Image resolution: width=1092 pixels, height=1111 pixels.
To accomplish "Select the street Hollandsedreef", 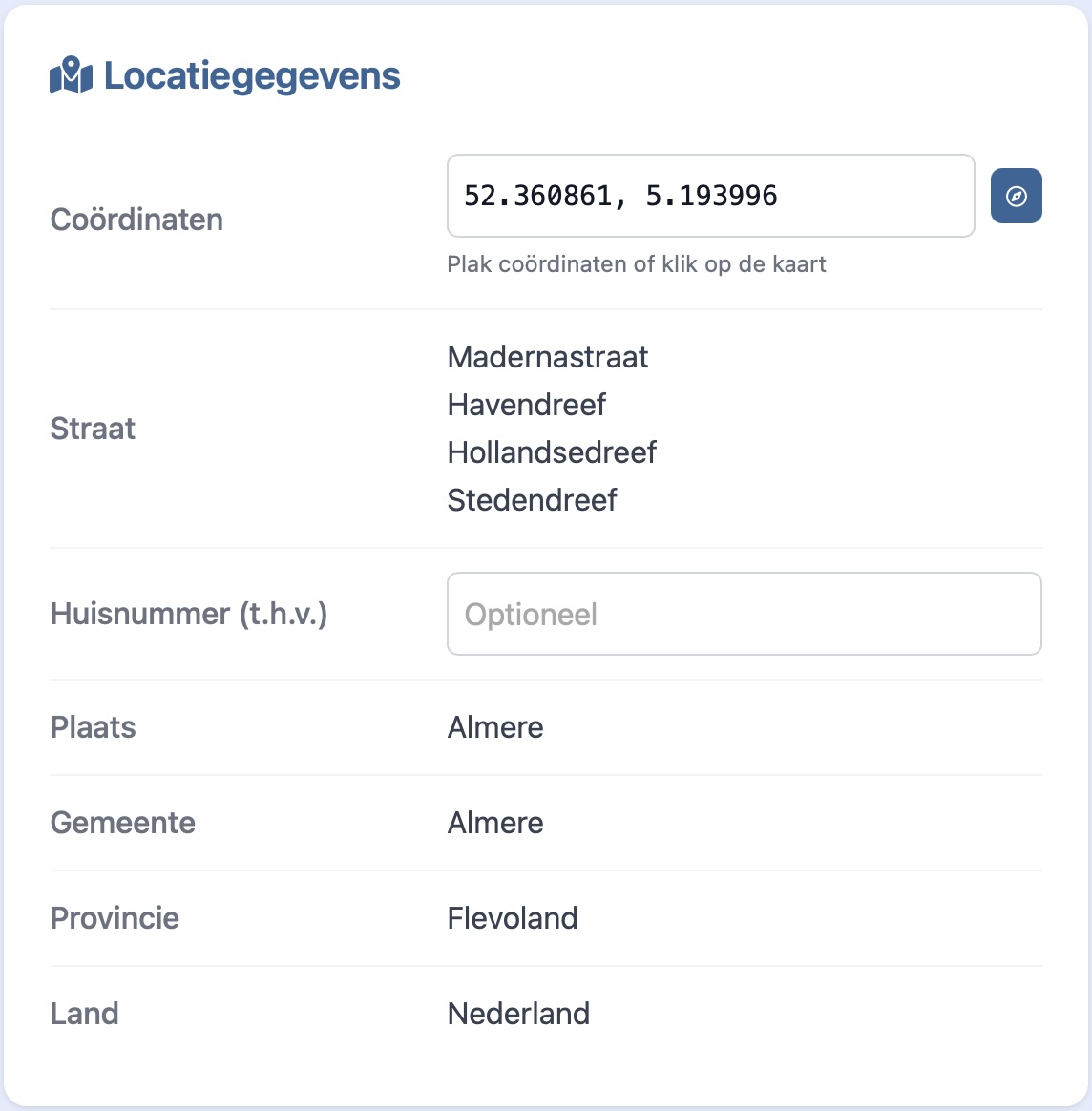I will click(552, 452).
